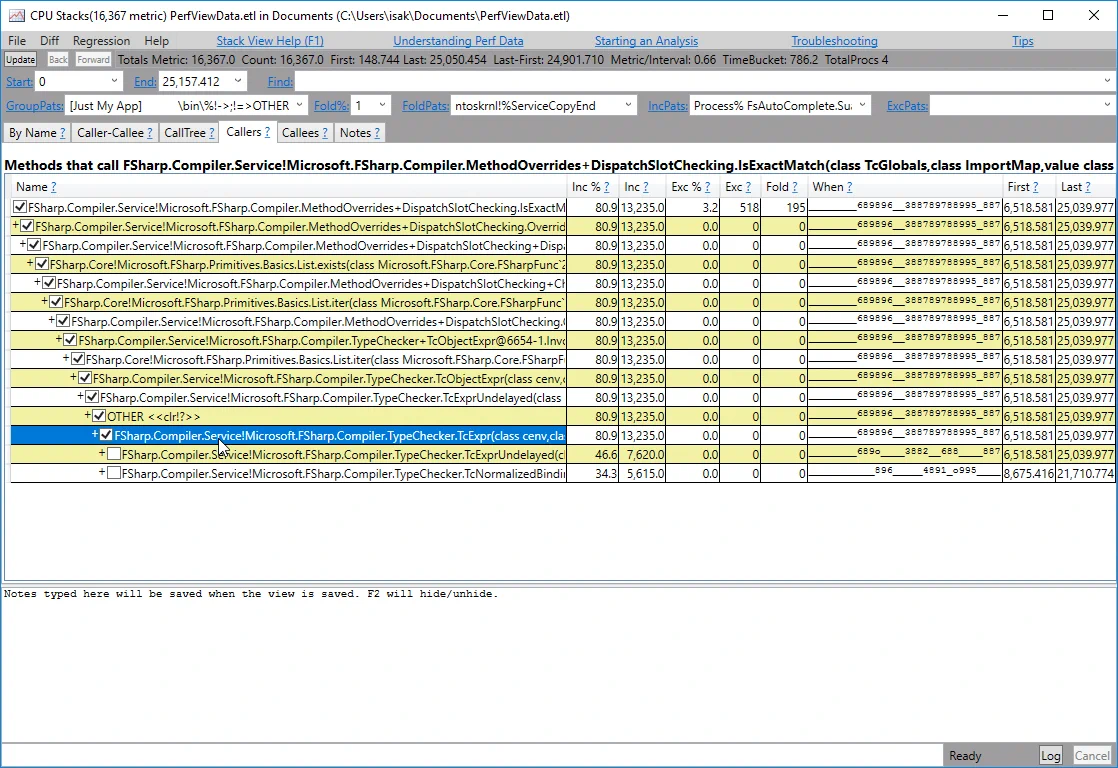Open the IncPats dropdown
Image resolution: width=1118 pixels, height=768 pixels.
(x=863, y=106)
